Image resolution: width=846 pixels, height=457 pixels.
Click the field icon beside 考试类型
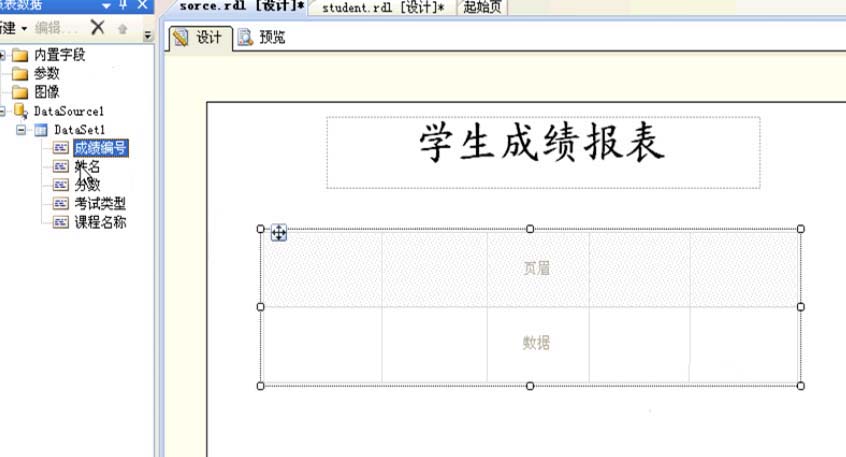60,203
